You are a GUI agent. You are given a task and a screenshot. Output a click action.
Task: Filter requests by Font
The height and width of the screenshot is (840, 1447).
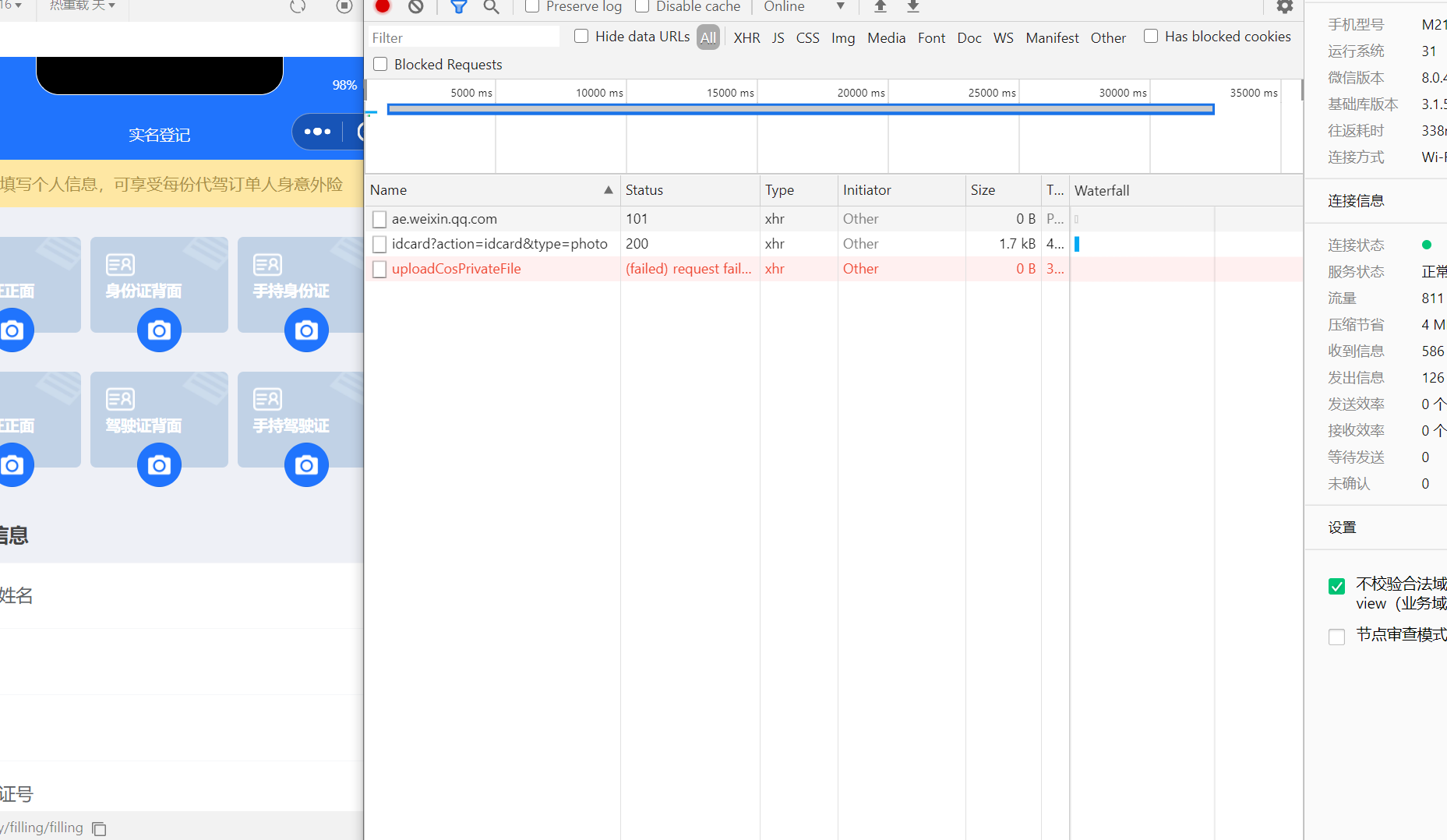click(931, 37)
